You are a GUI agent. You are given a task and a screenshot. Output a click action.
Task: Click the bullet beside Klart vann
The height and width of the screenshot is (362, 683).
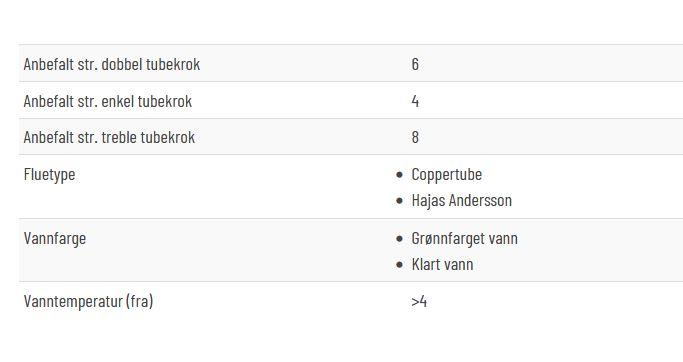pos(400,265)
